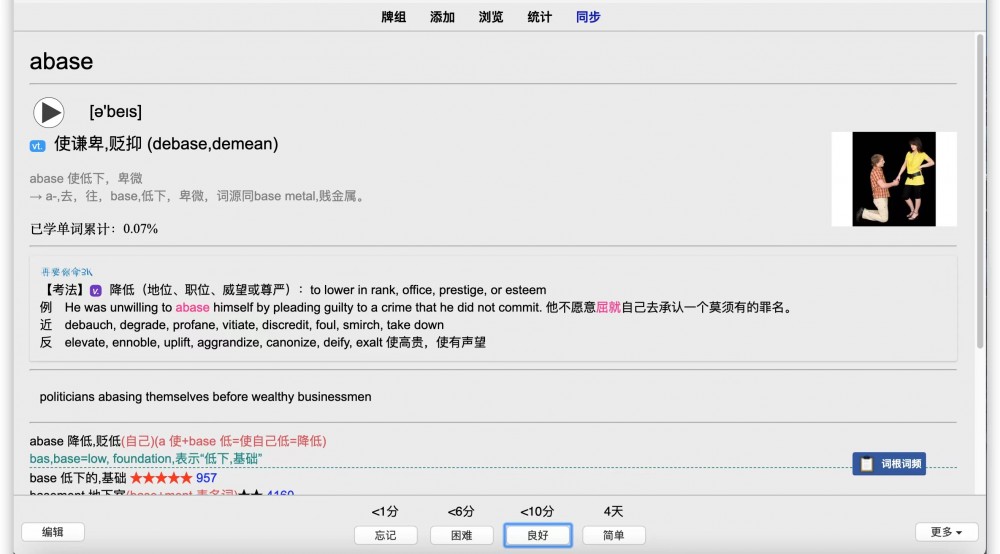Image resolution: width=1000 pixels, height=554 pixels.
Task: Open the 更多 dropdown menu
Action: (946, 532)
